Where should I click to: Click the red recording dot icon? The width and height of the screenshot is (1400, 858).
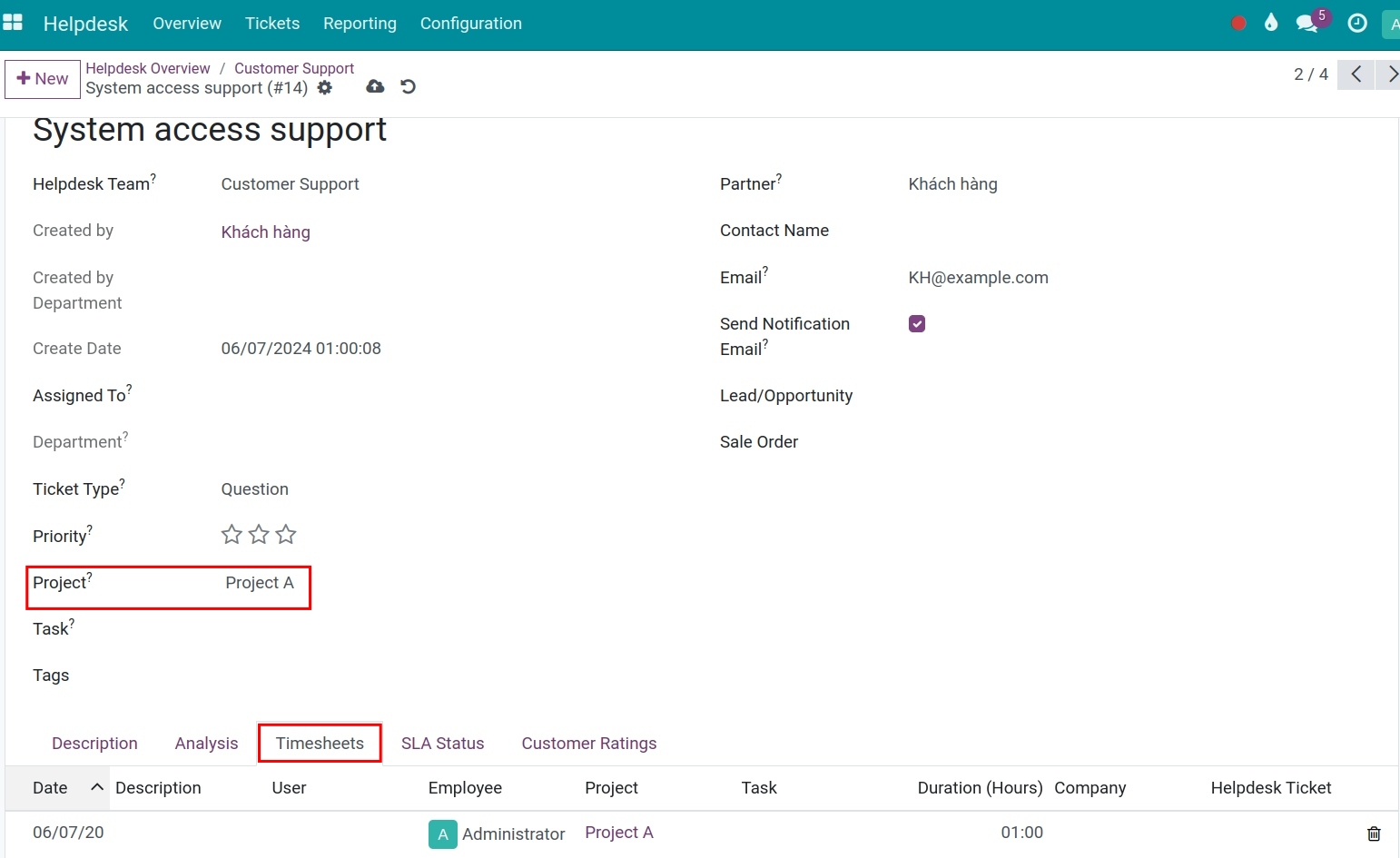point(1238,24)
